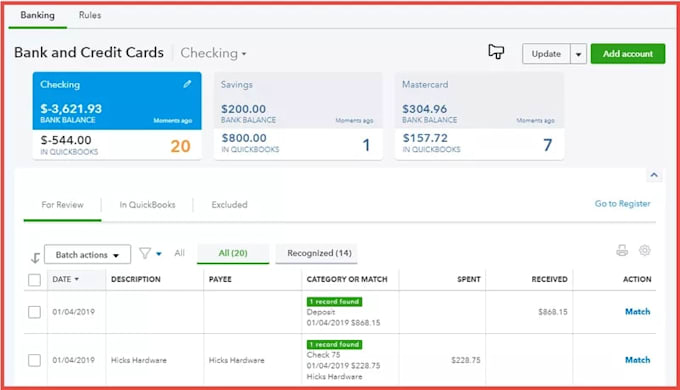Click the pencil edit icon on Checking card
The width and height of the screenshot is (680, 390).
click(187, 84)
